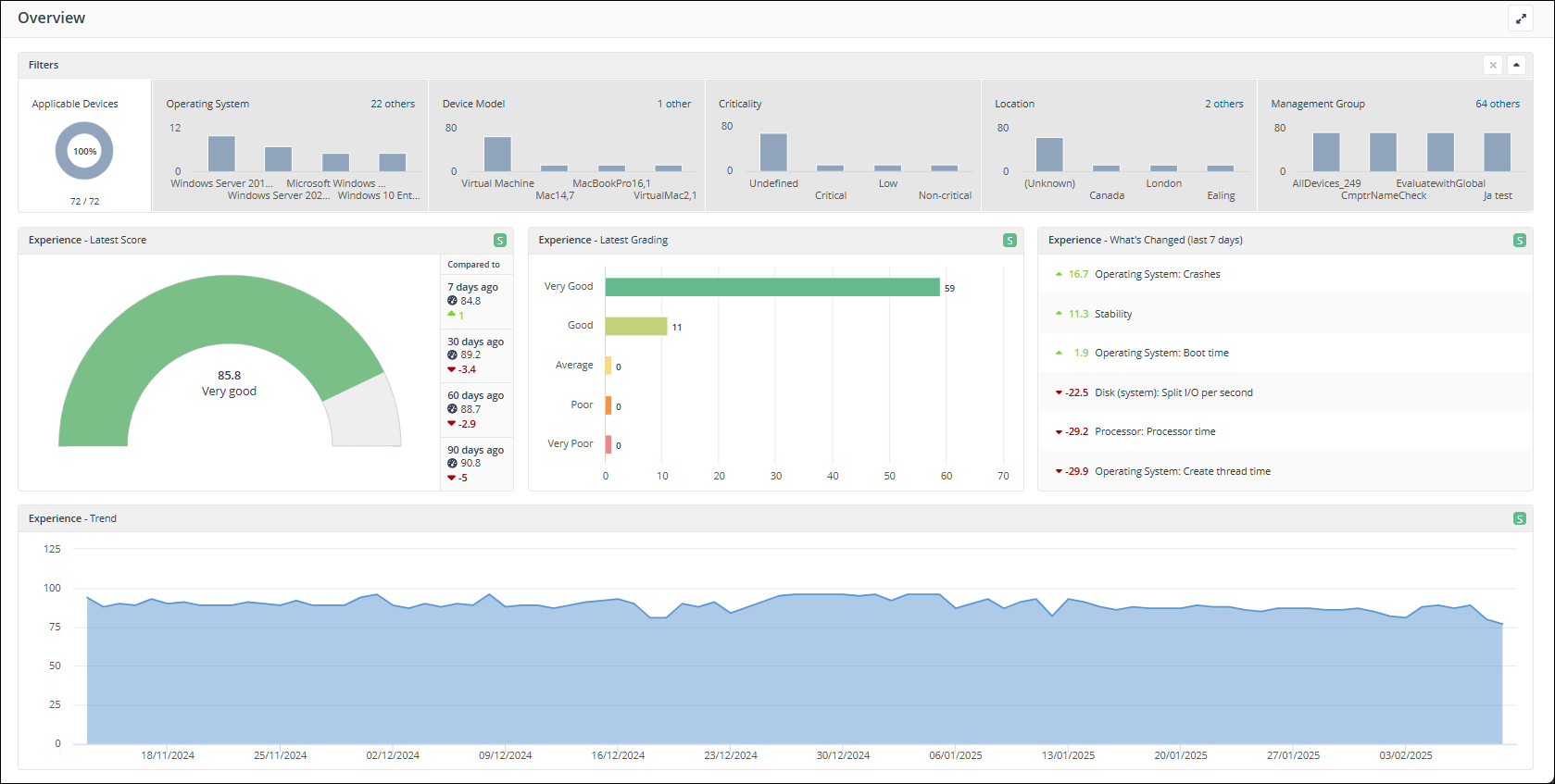The height and width of the screenshot is (784, 1555).
Task: Open Processor: Processor time change entry
Action: [1154, 431]
